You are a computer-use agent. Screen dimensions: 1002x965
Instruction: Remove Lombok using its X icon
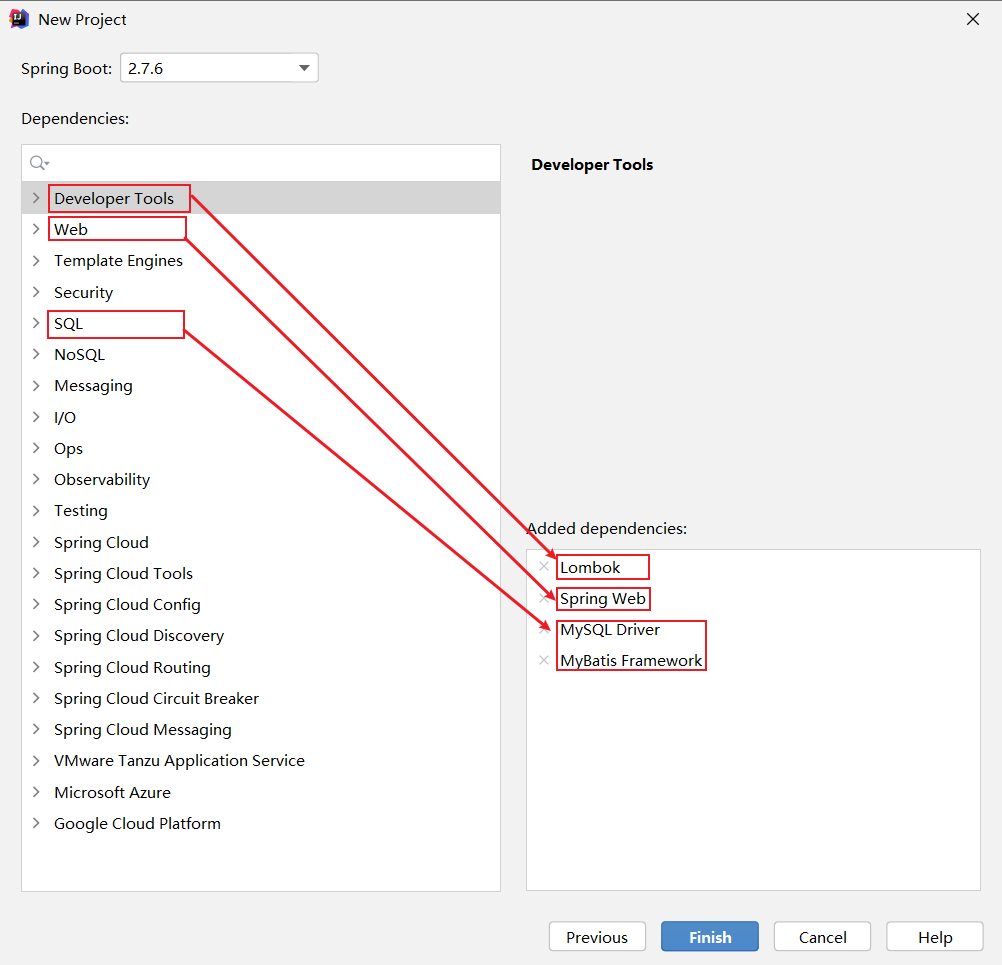coord(544,567)
